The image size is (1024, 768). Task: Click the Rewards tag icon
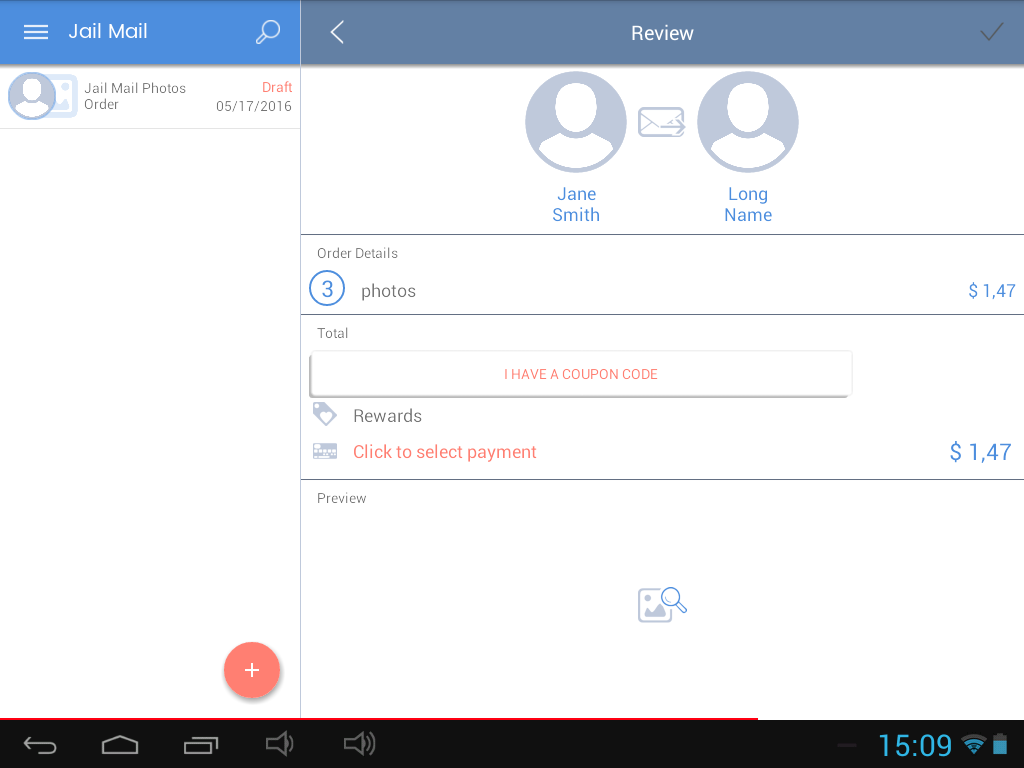coord(325,414)
